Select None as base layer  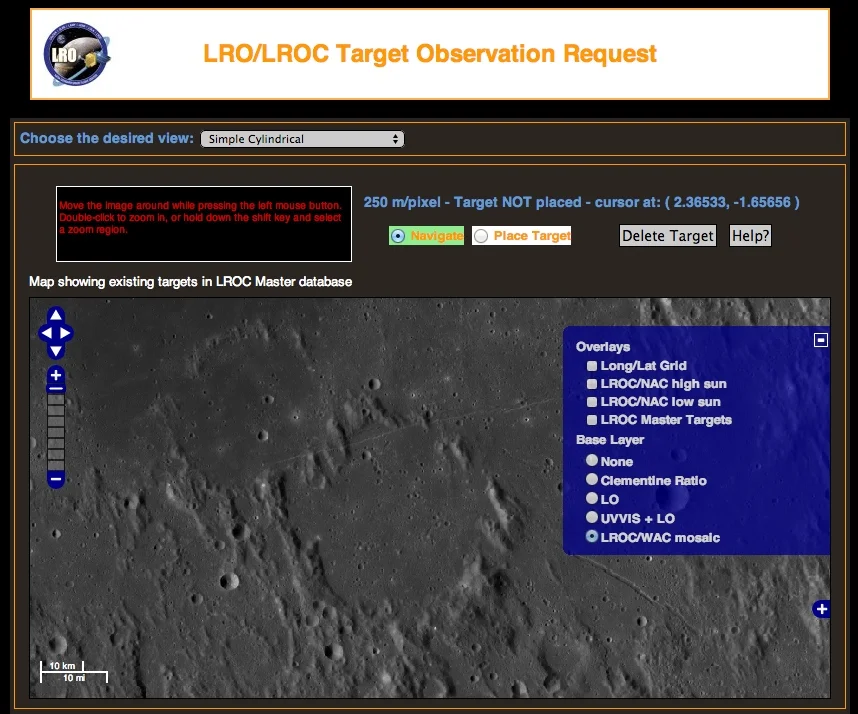click(x=592, y=460)
